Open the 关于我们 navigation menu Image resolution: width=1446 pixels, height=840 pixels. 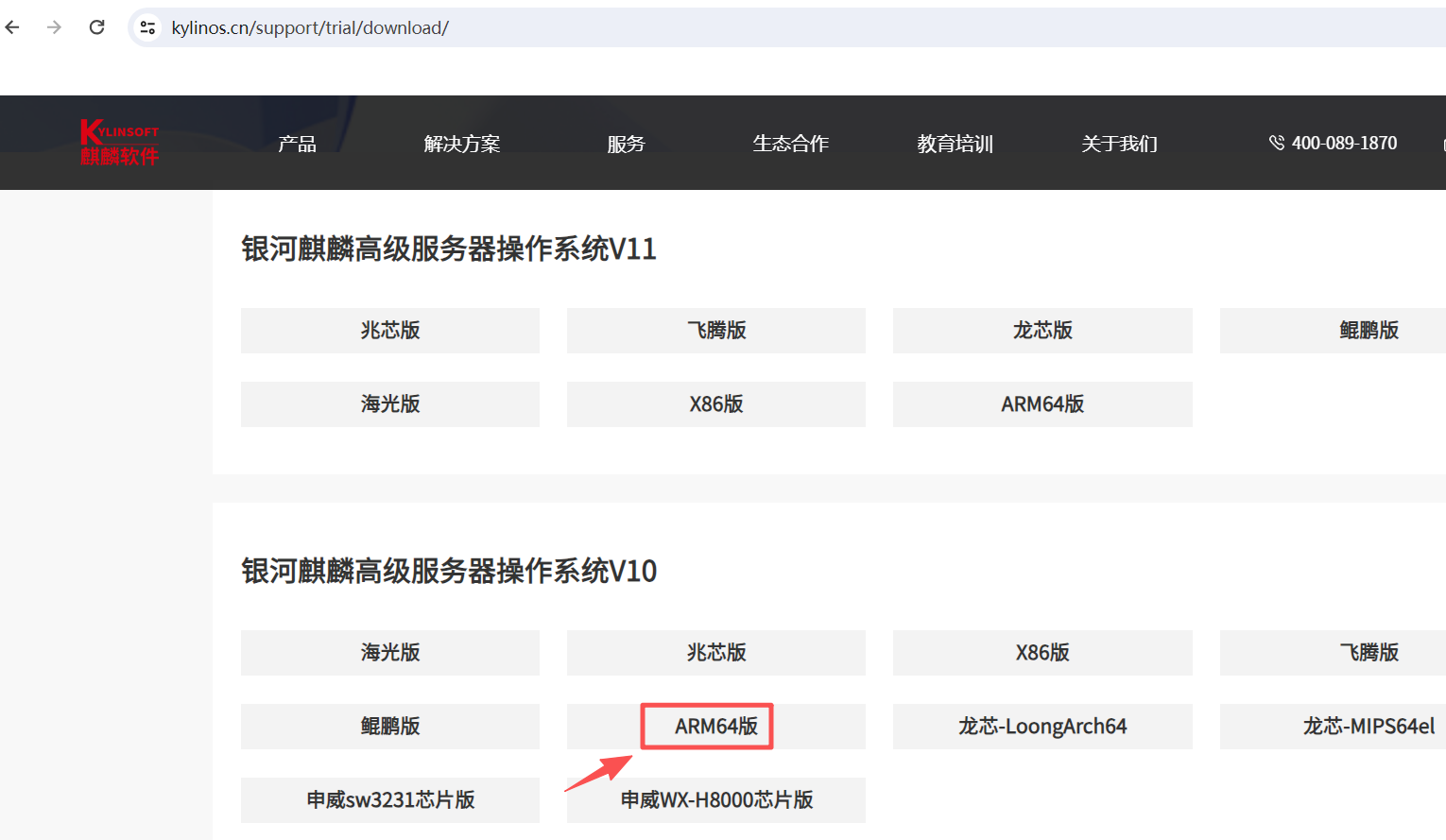(1119, 144)
